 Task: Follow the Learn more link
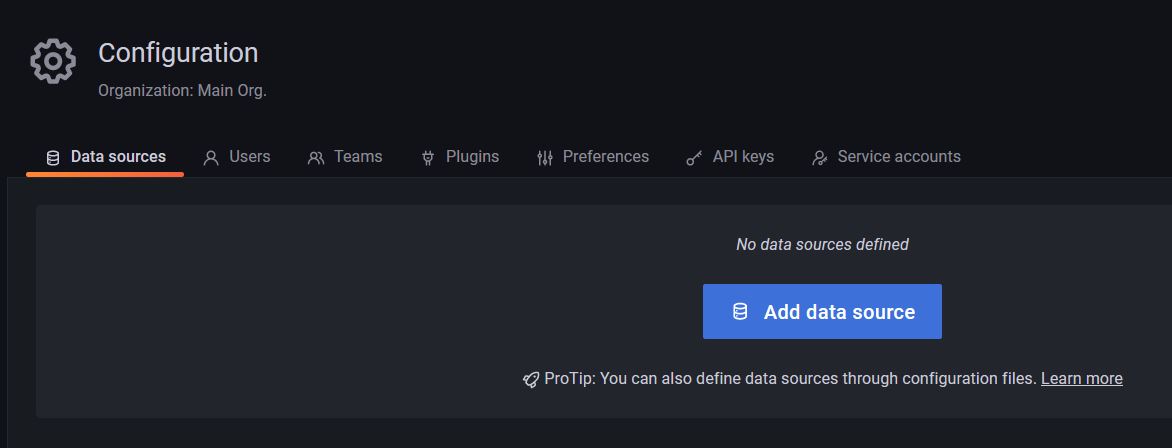point(1081,379)
